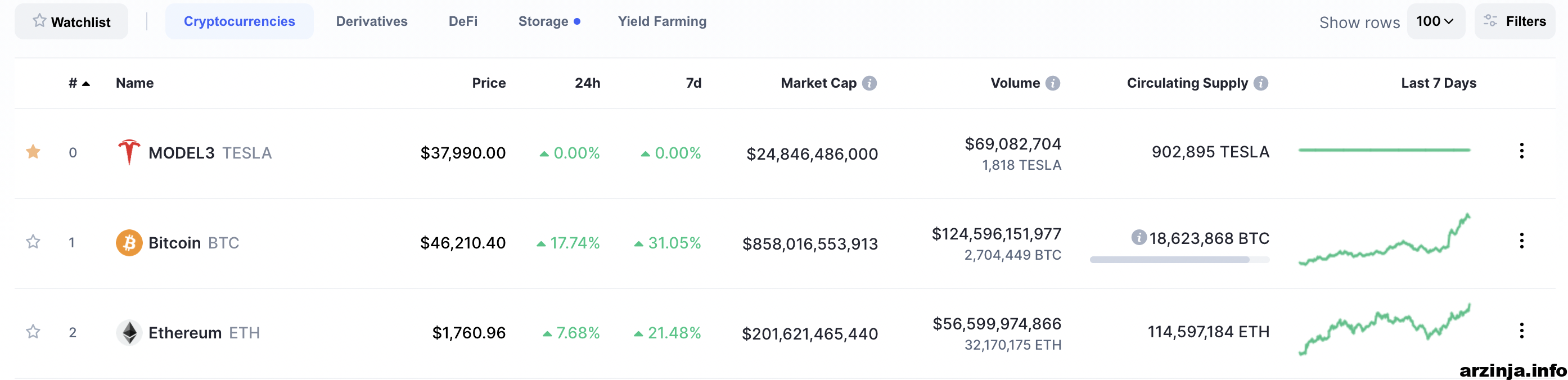Unstar MODEL3 TESLA from watchlist
Screen dimensions: 1568x380
pyautogui.click(x=34, y=151)
